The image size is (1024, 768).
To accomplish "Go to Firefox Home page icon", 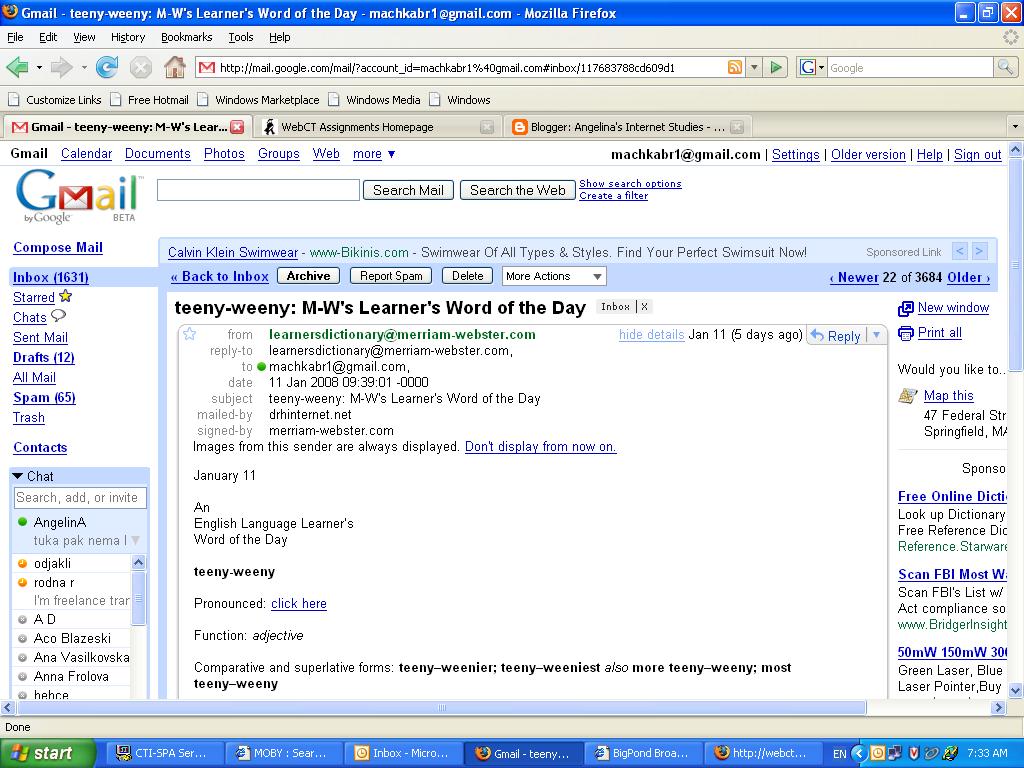I will pyautogui.click(x=174, y=67).
